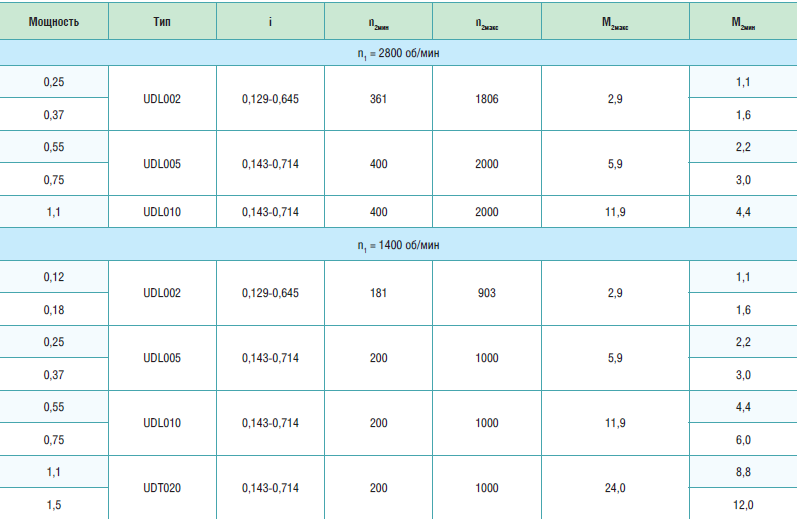Select the power value 0,12 cell
The height and width of the screenshot is (519, 797).
[54, 277]
